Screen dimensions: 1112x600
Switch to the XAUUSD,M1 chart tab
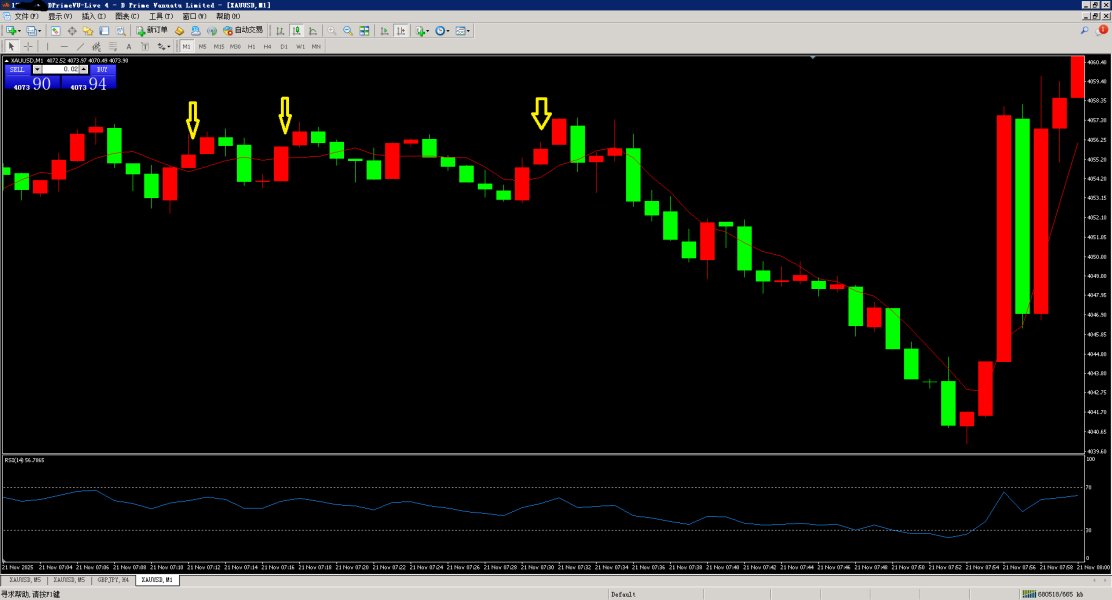(157, 580)
